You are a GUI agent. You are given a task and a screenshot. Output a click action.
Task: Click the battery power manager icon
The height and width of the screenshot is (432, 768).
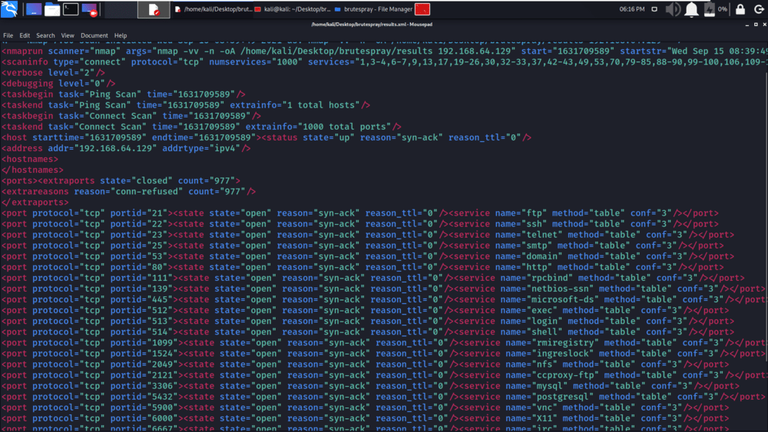709,9
